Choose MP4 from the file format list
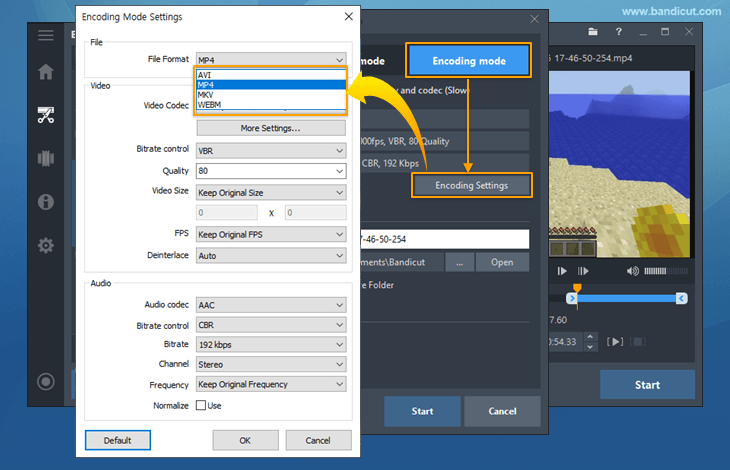Screen dimensions: 730x470 pyautogui.click(x=271, y=85)
